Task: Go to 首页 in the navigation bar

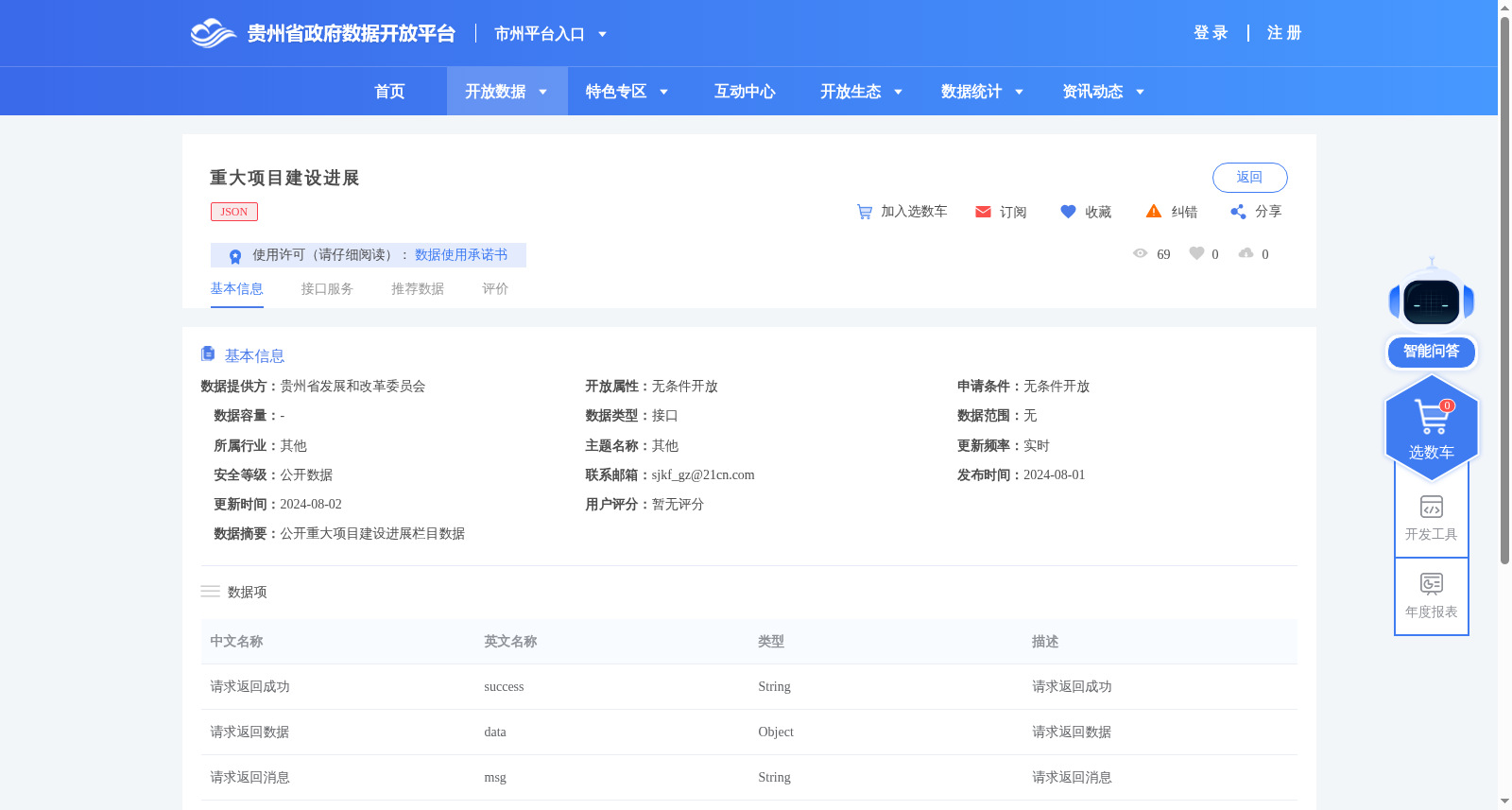Action: [x=389, y=92]
